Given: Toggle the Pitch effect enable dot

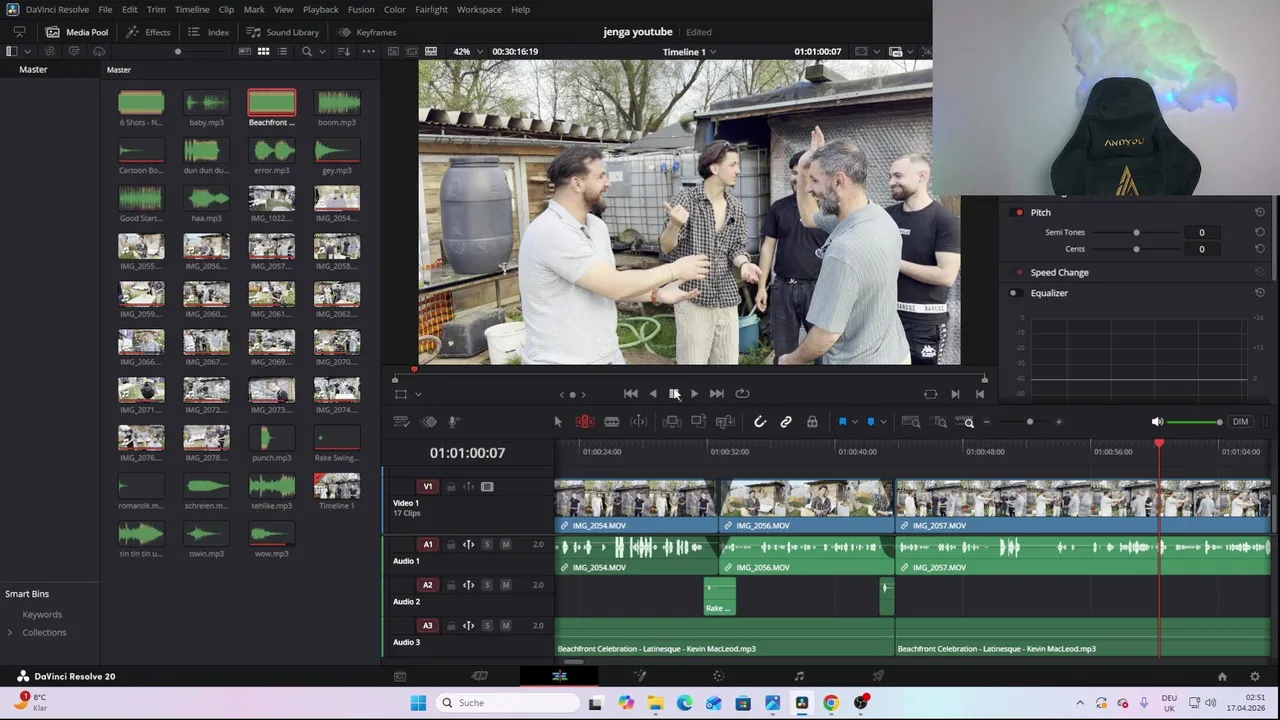Looking at the screenshot, I should [x=1019, y=212].
